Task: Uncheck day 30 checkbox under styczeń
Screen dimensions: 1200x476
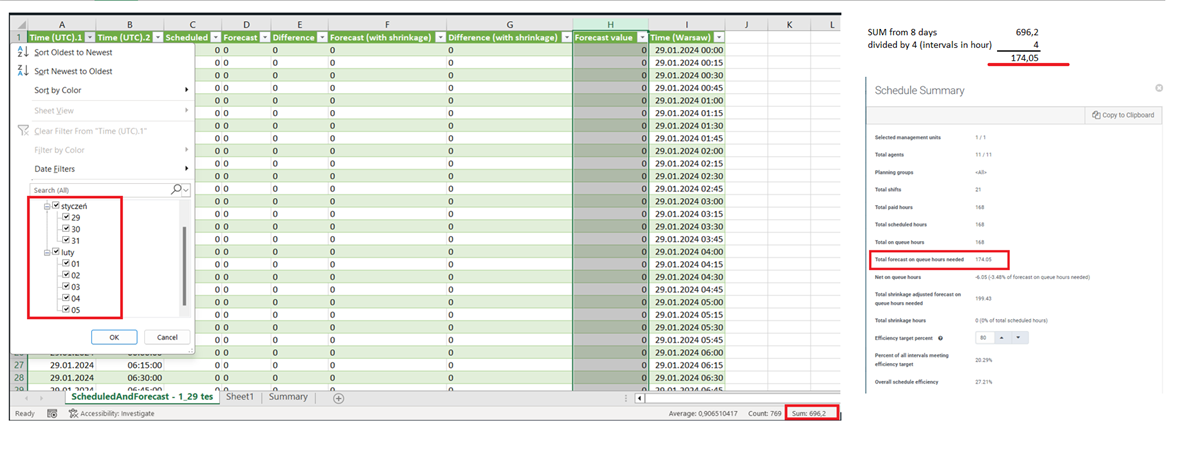Action: (x=66, y=229)
